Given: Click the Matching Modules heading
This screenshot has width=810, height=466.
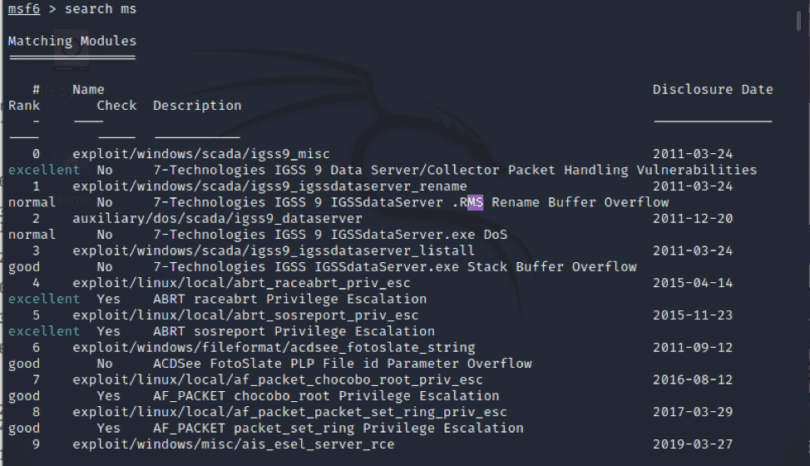Looking at the screenshot, I should [72, 41].
